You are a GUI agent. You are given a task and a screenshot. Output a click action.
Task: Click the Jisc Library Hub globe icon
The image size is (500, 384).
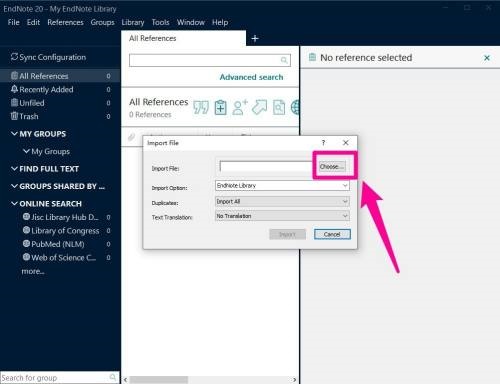[26, 217]
